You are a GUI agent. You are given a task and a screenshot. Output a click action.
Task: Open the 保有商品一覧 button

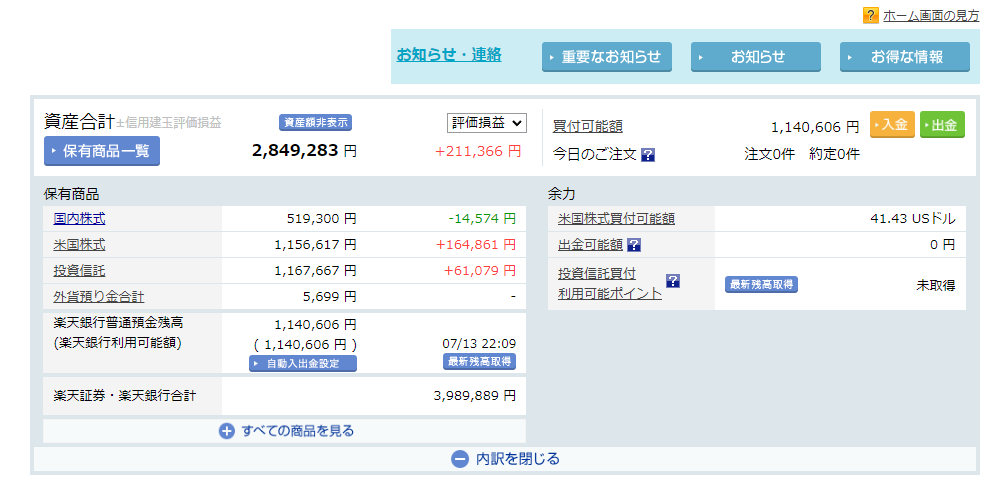point(102,151)
